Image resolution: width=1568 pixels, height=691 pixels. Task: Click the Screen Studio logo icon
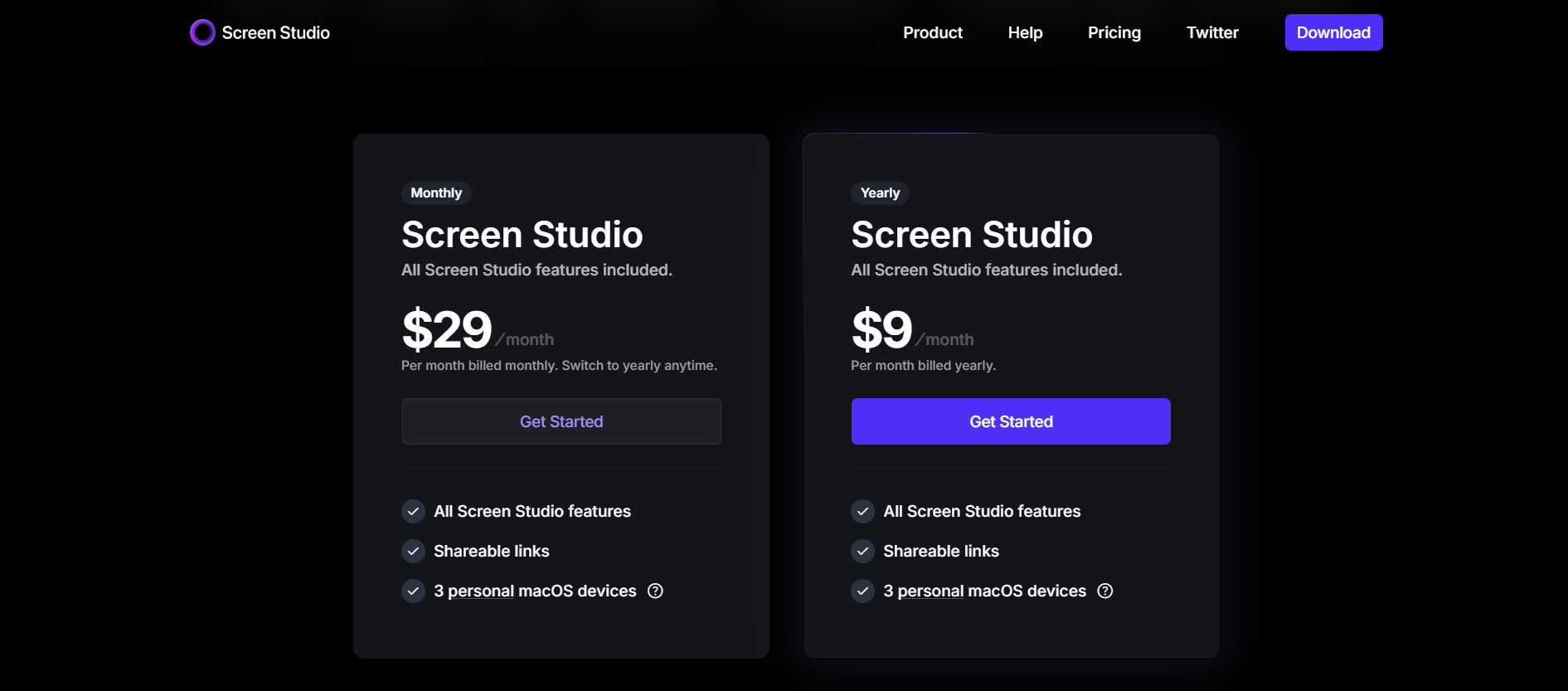(x=201, y=32)
